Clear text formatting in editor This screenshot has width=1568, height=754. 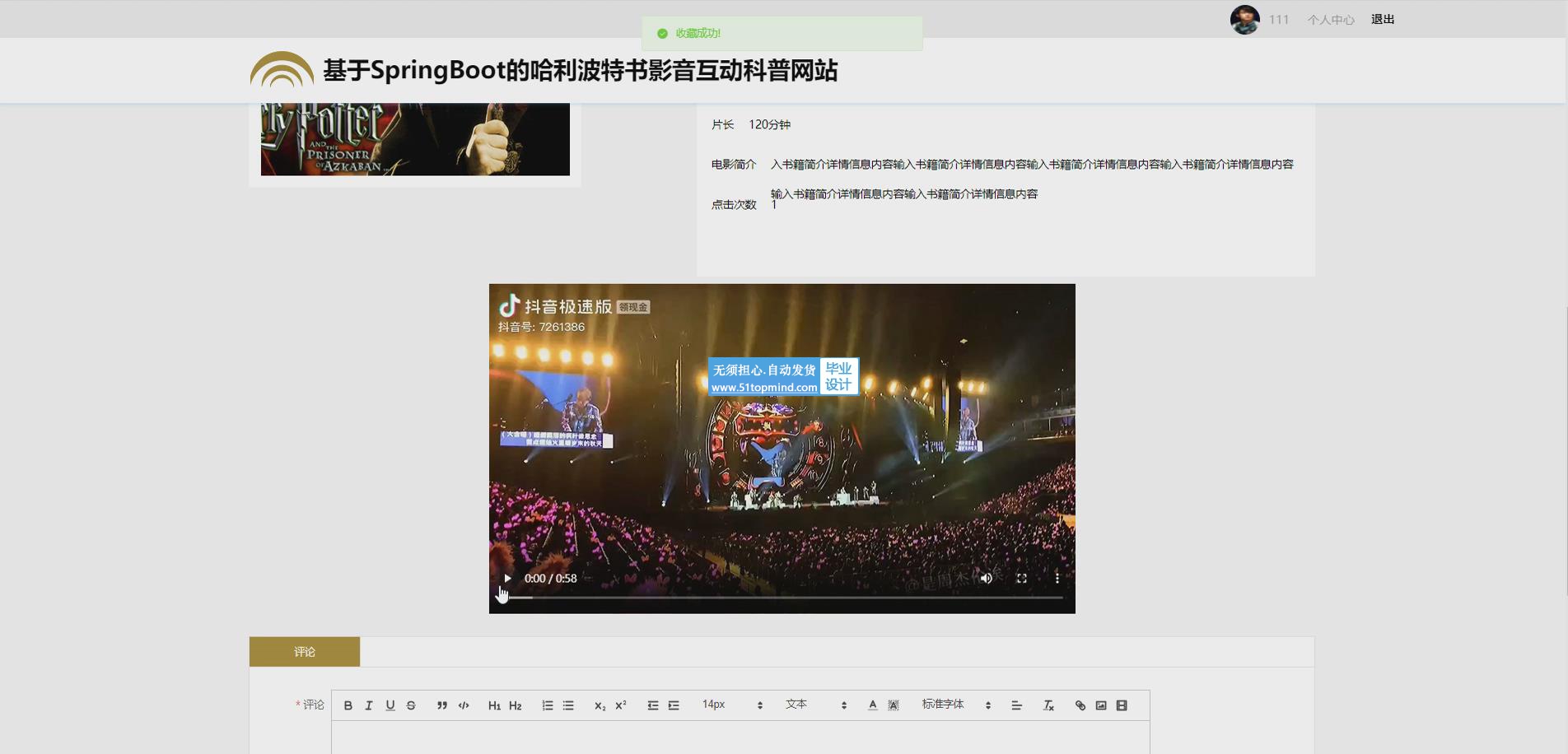1048,705
